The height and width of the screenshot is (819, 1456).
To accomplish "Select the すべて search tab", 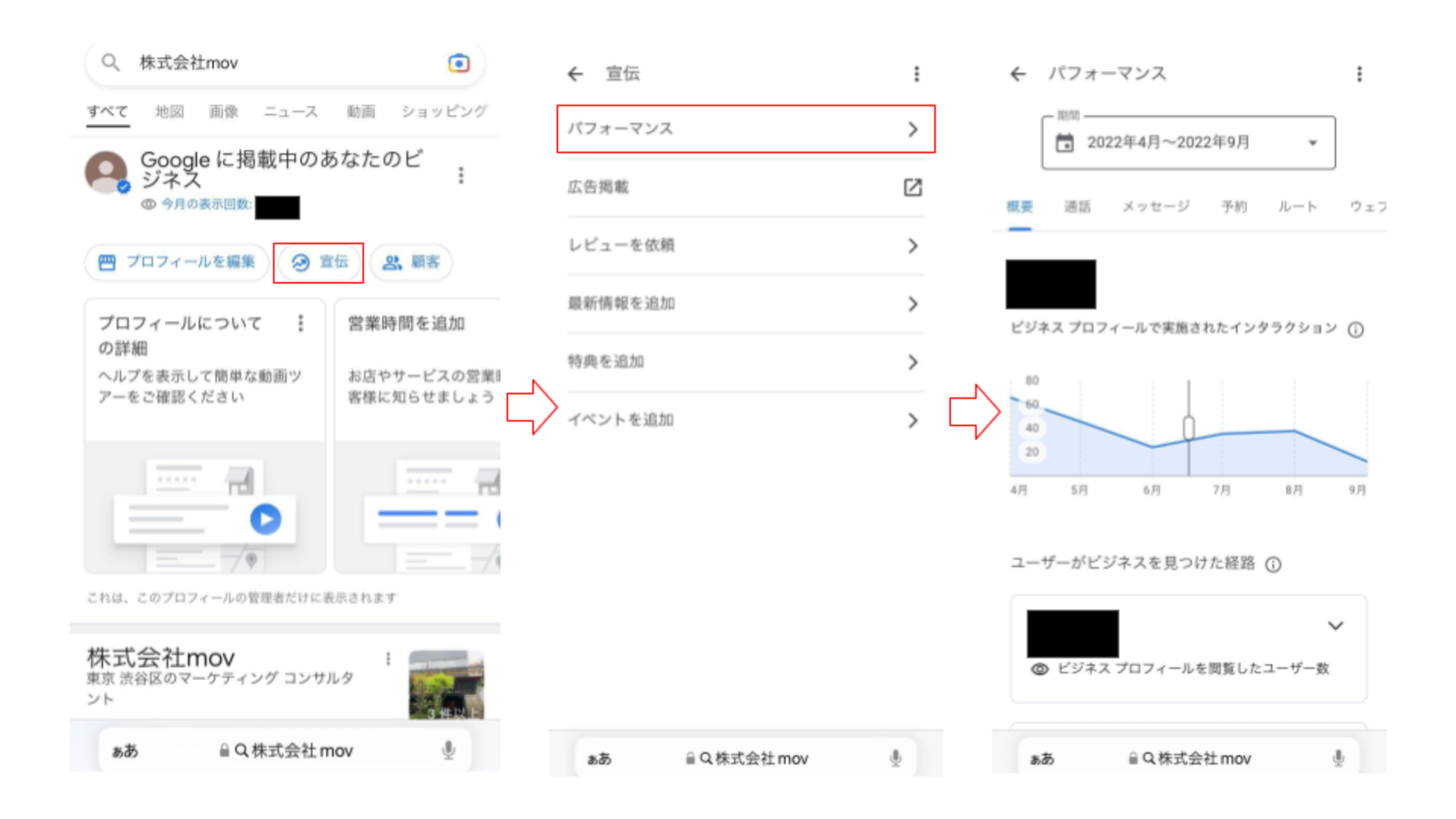I will pos(107,112).
